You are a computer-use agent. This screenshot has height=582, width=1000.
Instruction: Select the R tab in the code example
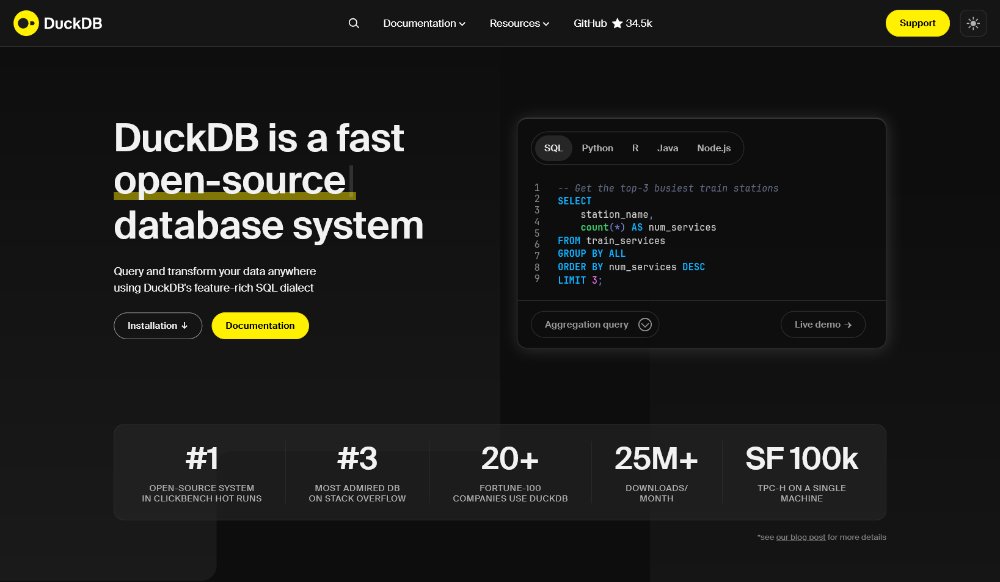point(635,147)
